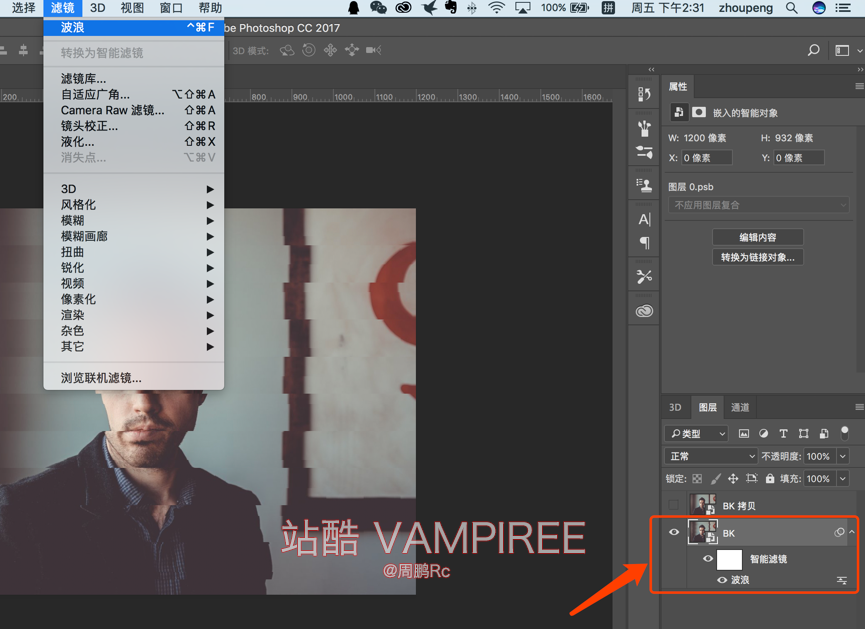
Task: Open the Character panel icon
Action: [x=644, y=220]
